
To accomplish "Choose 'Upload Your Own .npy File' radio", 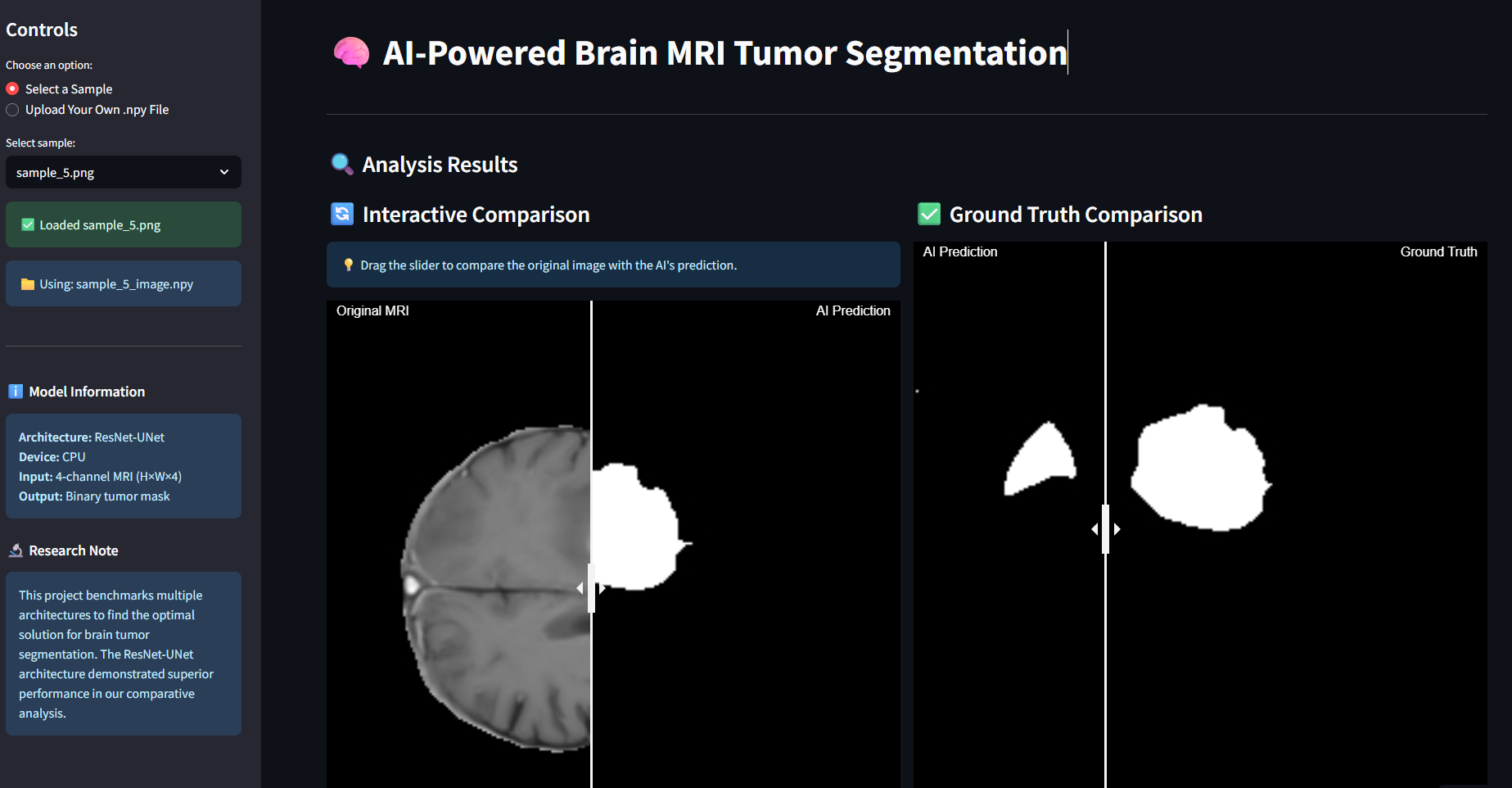I will tap(12, 110).
